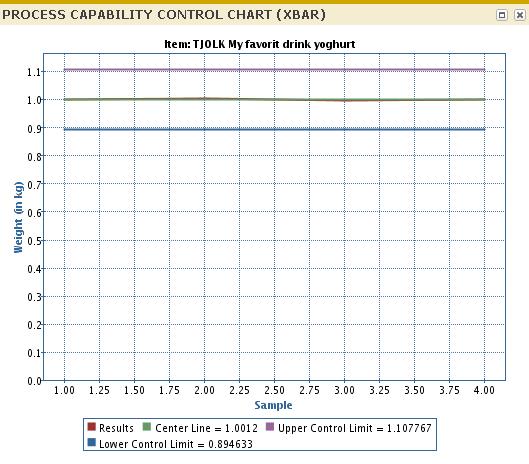
Task: Click the red Results legend swatch
Action: click(x=91, y=427)
